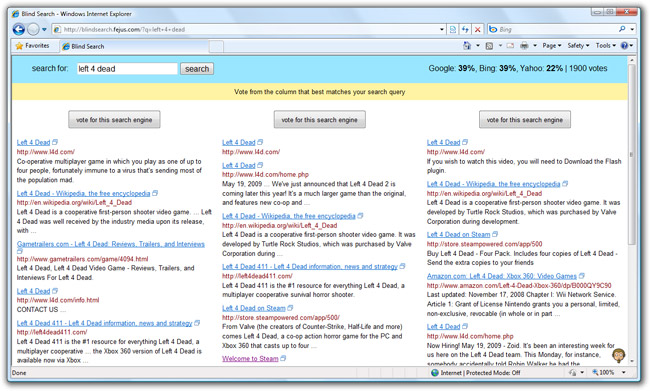This screenshot has height=391, width=650.
Task: Click the amazon.com/Left-4-Dead-Xbox-360 URL text
Action: tap(519, 285)
